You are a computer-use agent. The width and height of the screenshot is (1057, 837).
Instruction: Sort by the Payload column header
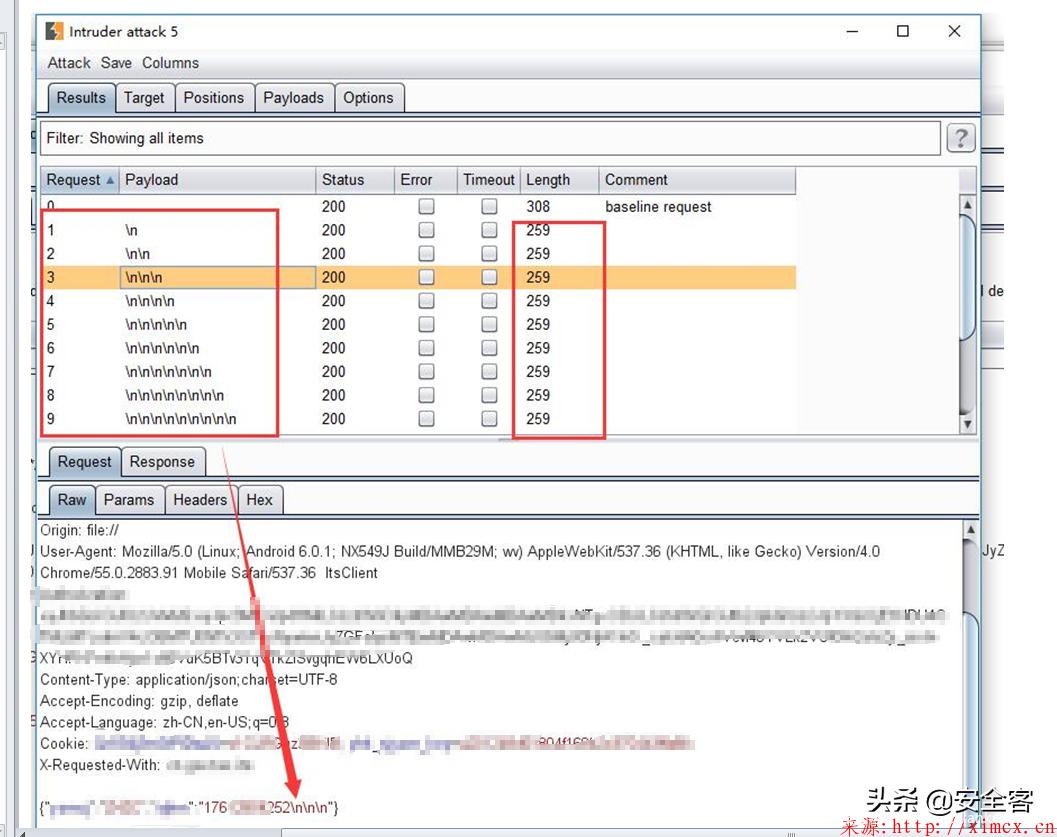(217, 180)
